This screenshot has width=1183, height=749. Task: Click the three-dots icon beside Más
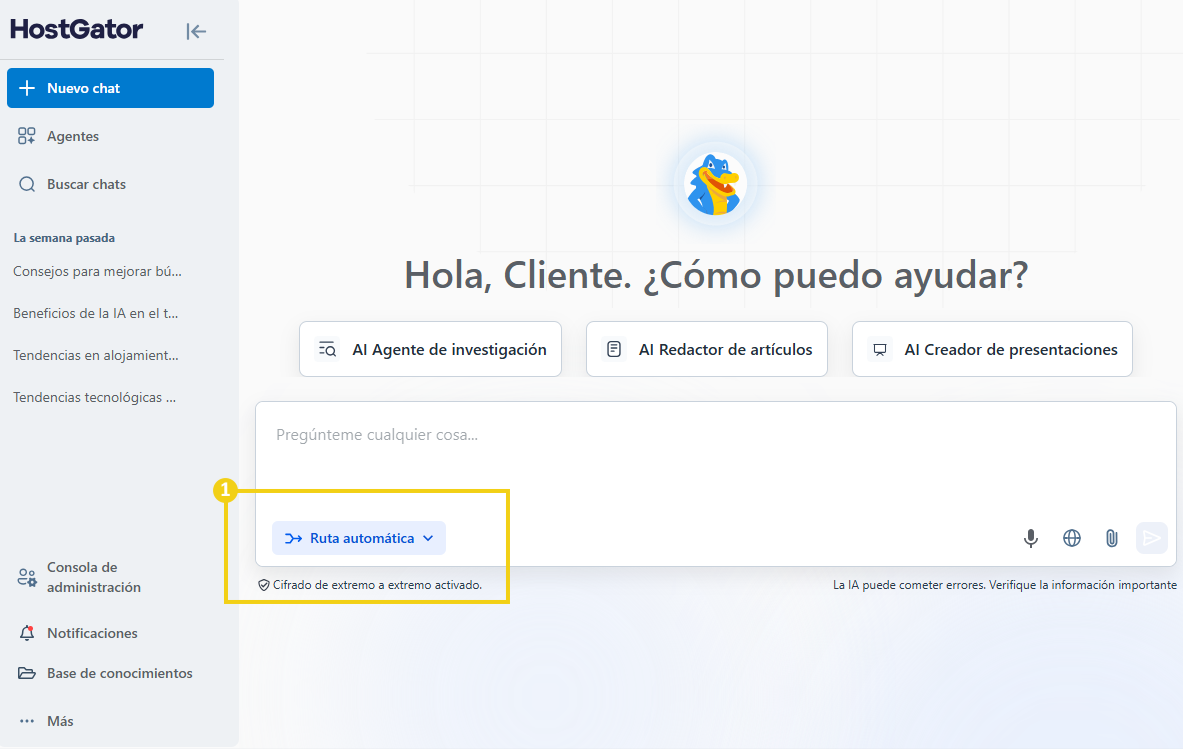(27, 721)
